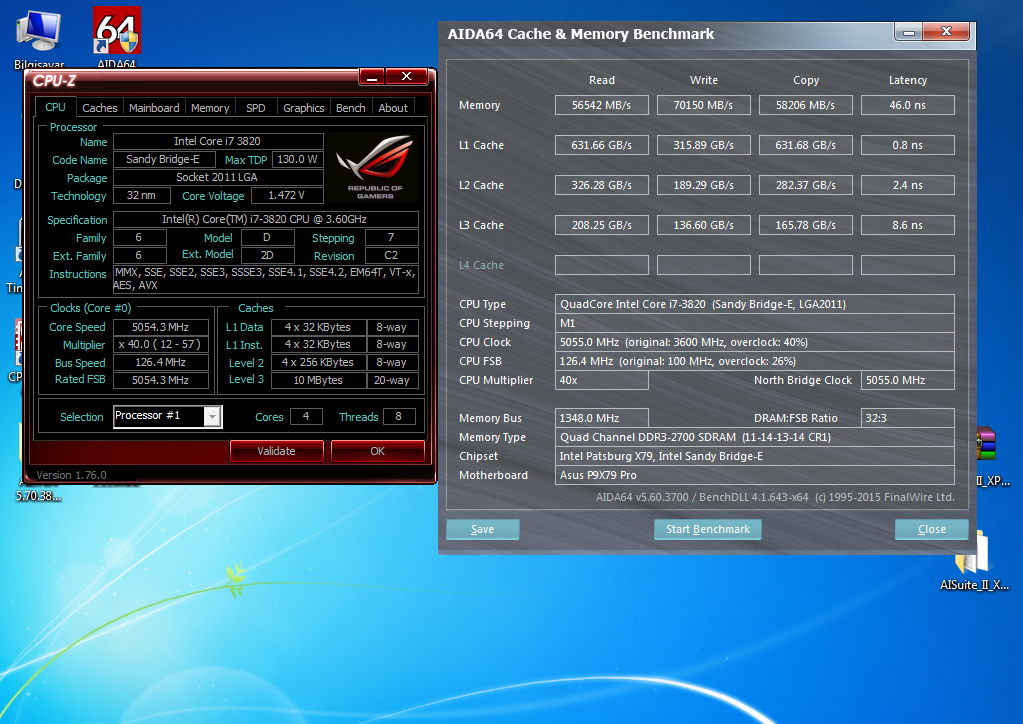Open the Bilgisayar desktop icon

tap(38, 31)
